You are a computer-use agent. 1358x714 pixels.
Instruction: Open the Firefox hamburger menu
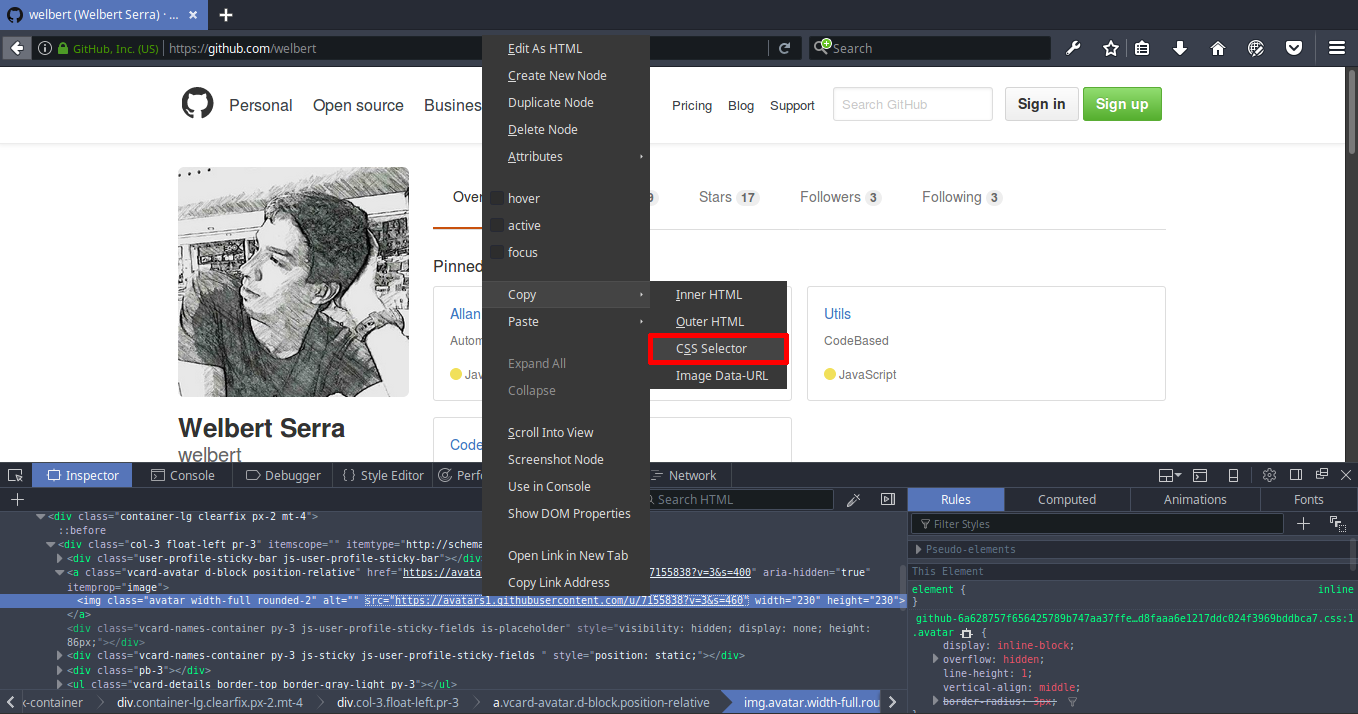(1336, 48)
